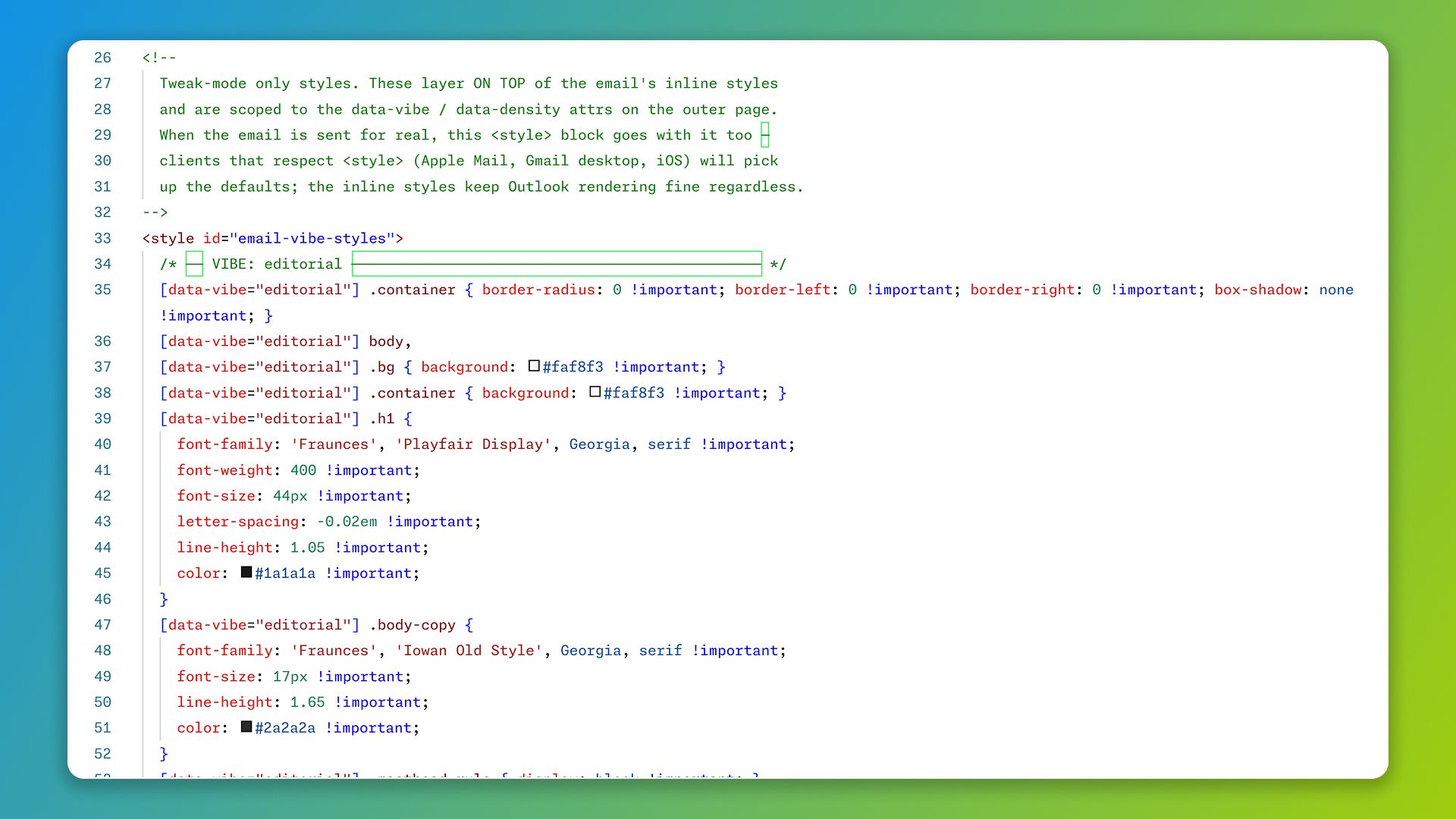Click the .bg selector on line 37

coord(381,367)
